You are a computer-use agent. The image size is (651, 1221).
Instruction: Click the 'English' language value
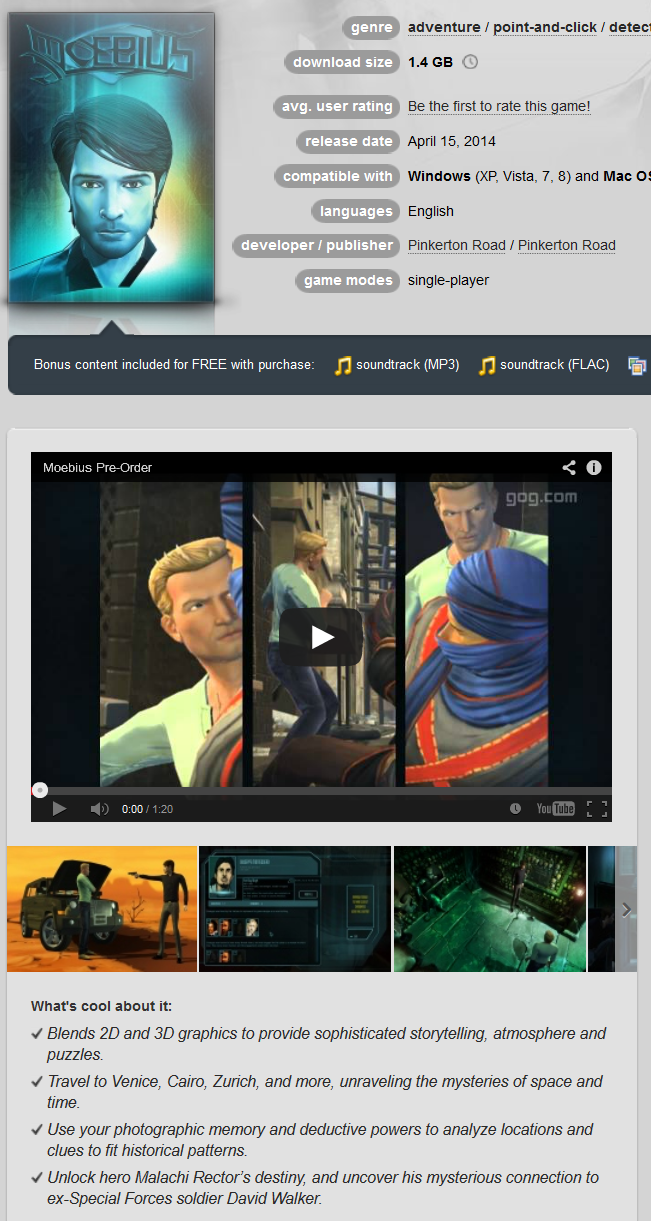[431, 211]
